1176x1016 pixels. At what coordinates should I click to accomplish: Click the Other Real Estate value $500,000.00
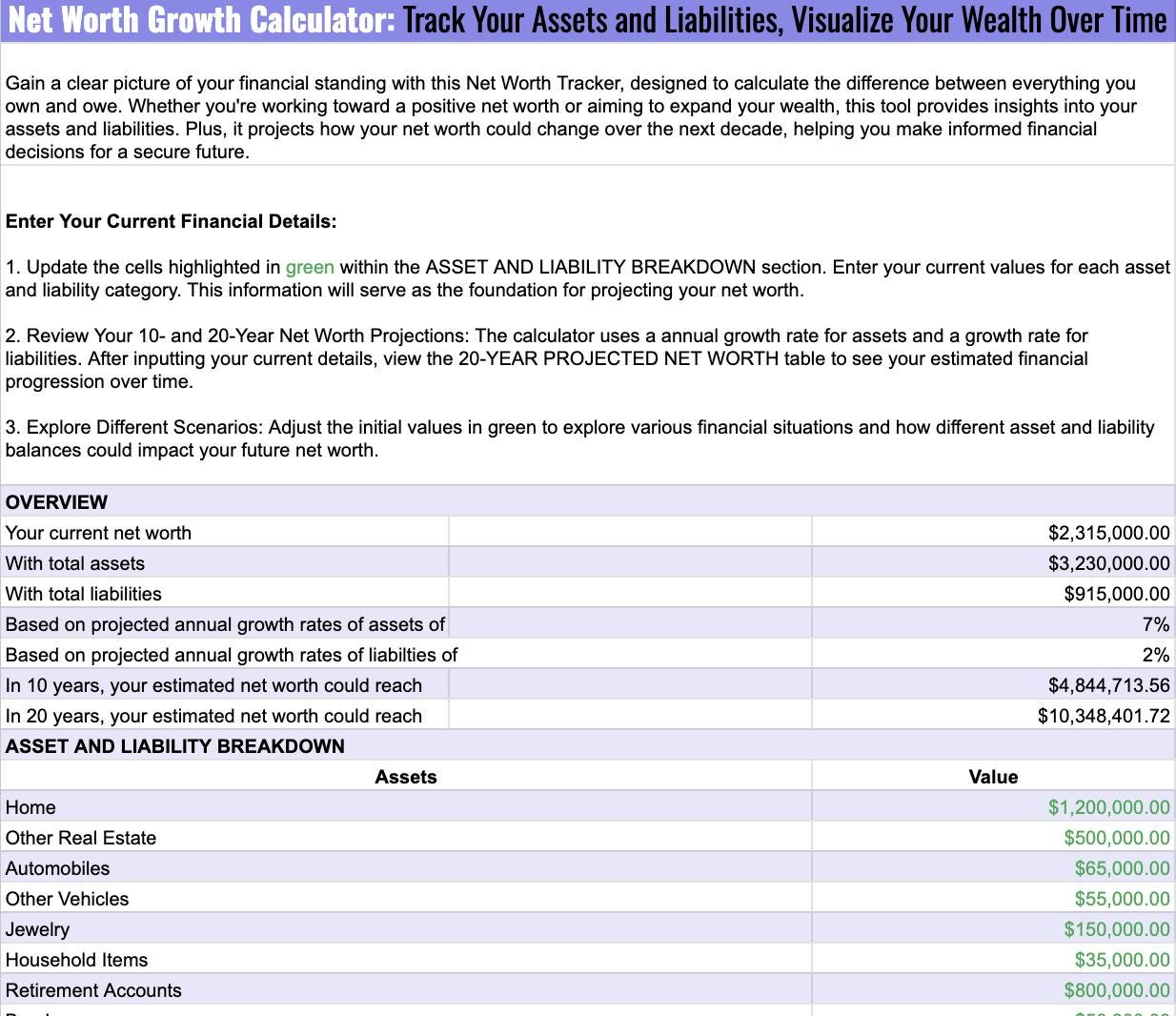(x=1116, y=838)
